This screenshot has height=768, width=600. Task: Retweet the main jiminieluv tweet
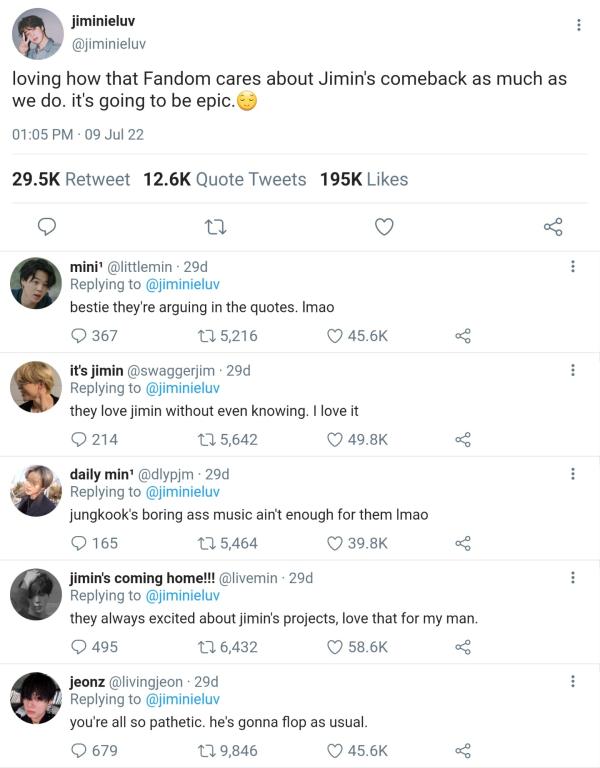coord(214,227)
